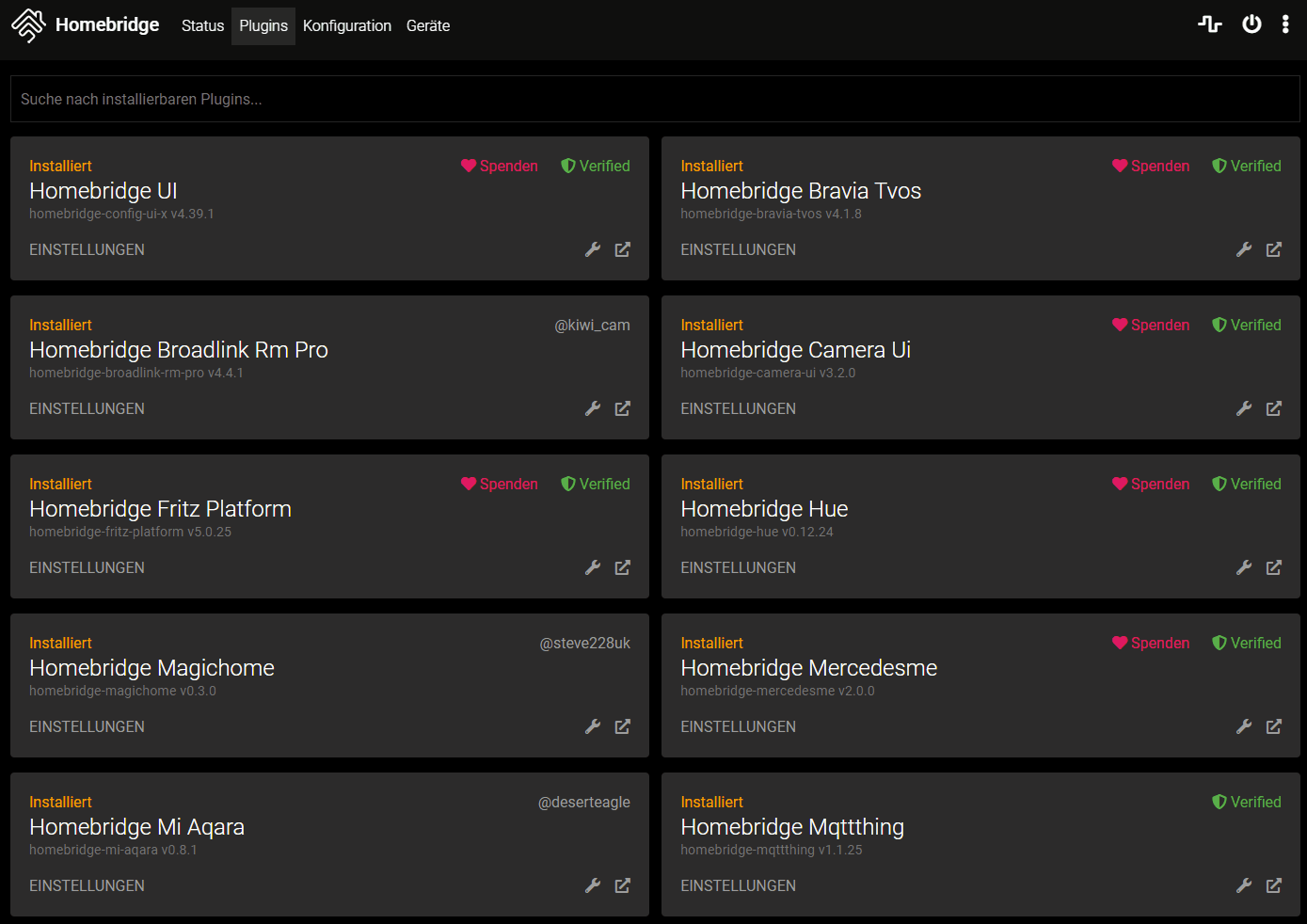Open wrench actions for Homebridge Hue

pos(1244,567)
